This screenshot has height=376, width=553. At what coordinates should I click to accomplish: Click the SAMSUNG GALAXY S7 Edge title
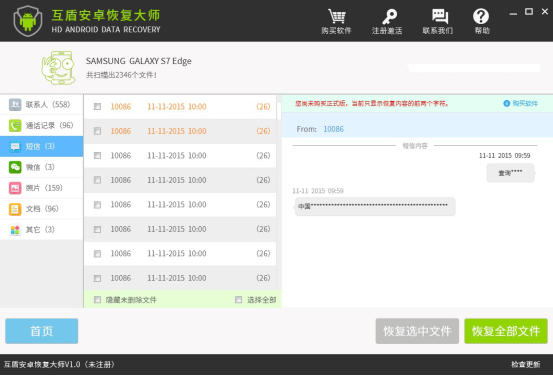(139, 61)
